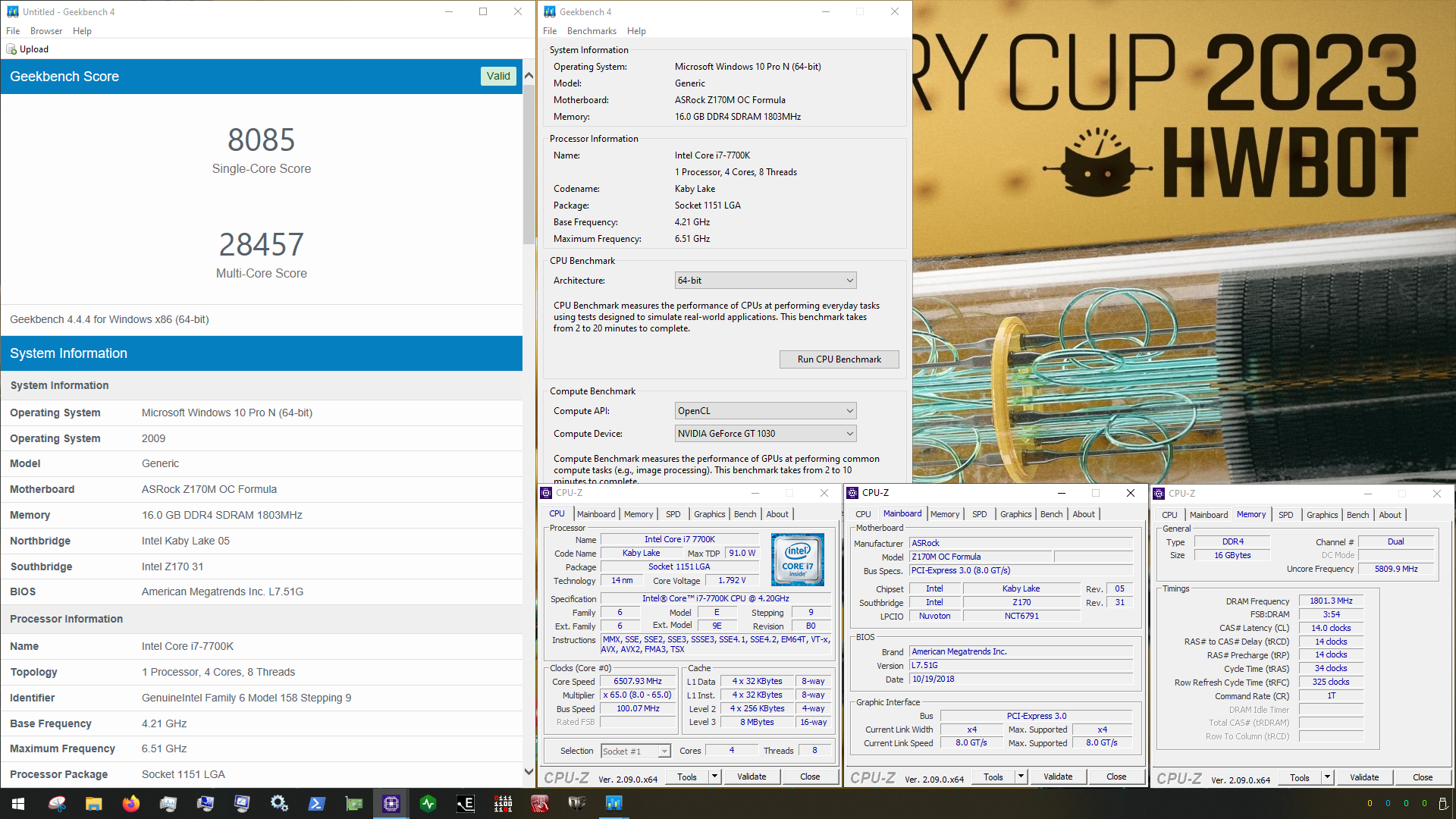Click the CPU-Z Memory window title icon
The image size is (1456, 819).
click(1159, 494)
